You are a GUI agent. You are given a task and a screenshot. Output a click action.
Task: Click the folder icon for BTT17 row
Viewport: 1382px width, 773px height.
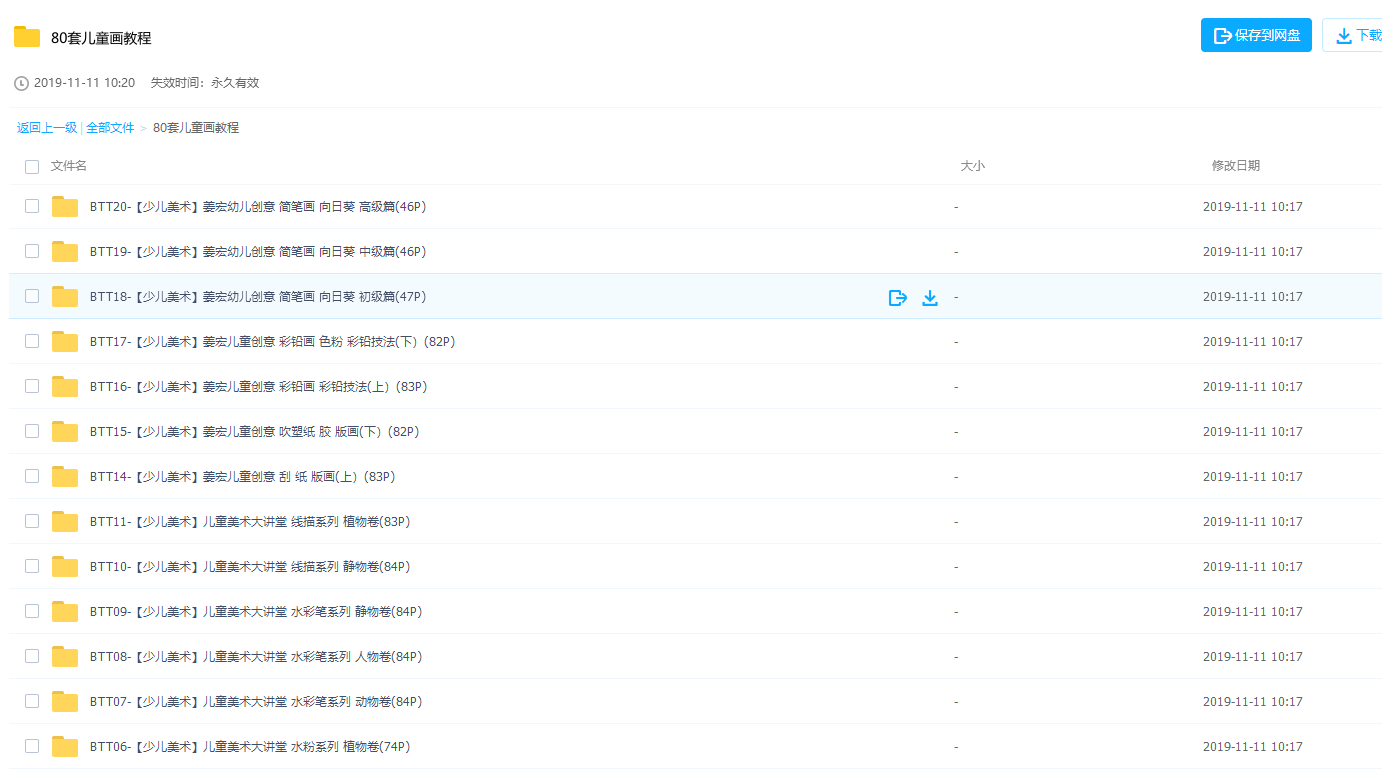click(65, 342)
